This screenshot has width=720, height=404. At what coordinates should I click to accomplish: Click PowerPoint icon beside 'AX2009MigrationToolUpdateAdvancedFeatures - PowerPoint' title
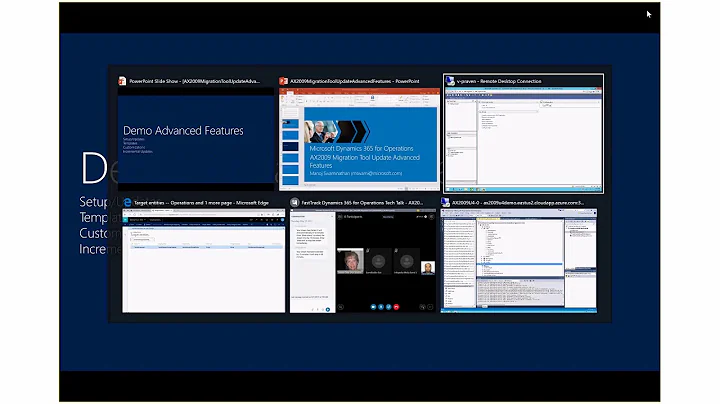click(x=283, y=81)
